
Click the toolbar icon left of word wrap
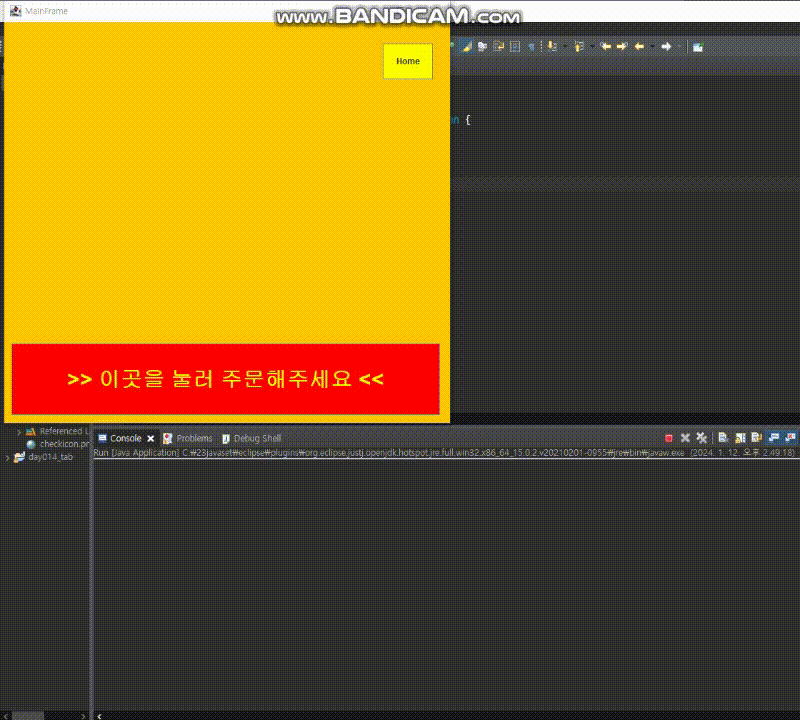click(x=482, y=46)
